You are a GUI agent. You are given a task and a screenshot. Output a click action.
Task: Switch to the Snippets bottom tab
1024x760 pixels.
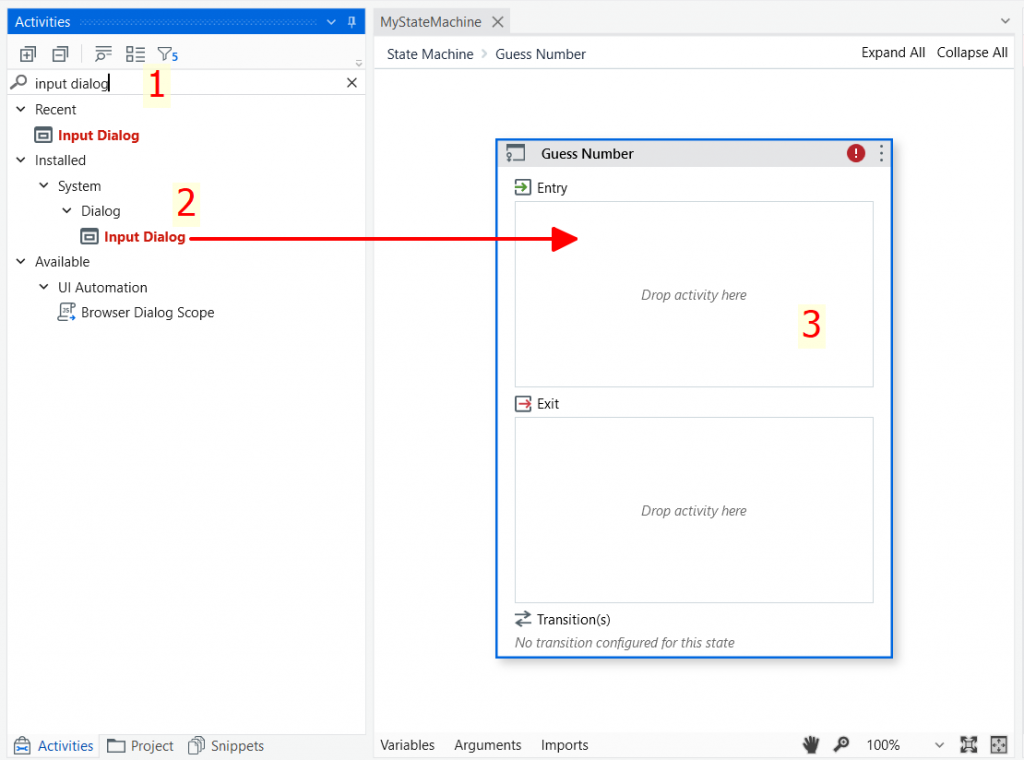[226, 746]
